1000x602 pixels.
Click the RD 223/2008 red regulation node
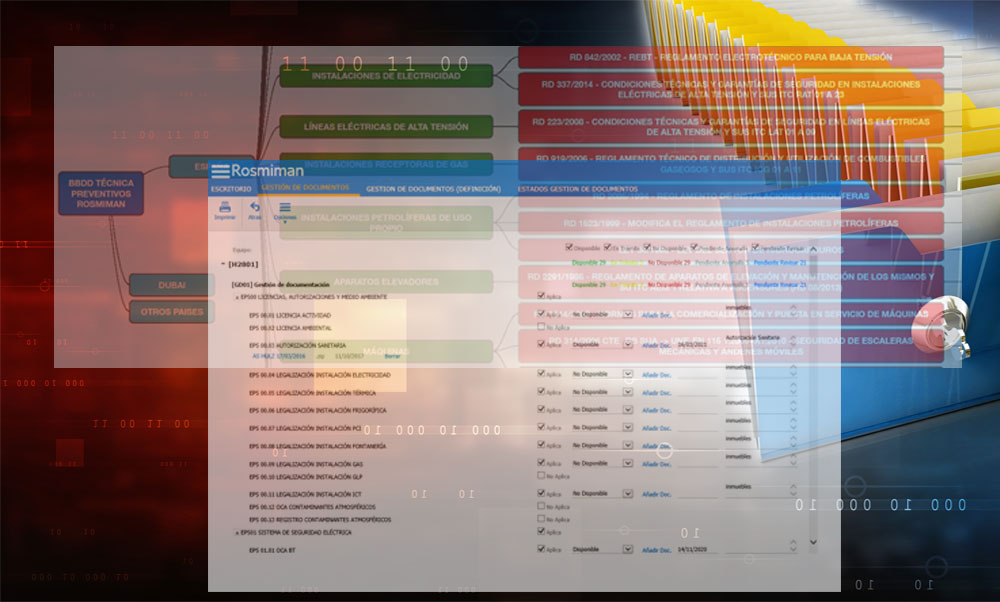731,126
